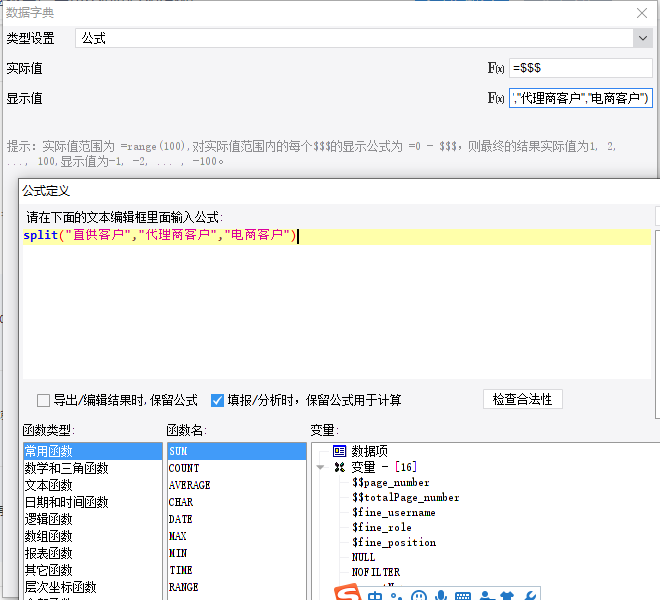Uncheck 填报/分析时保留公式用于计算 checkbox
The image size is (660, 600).
pyautogui.click(x=217, y=400)
